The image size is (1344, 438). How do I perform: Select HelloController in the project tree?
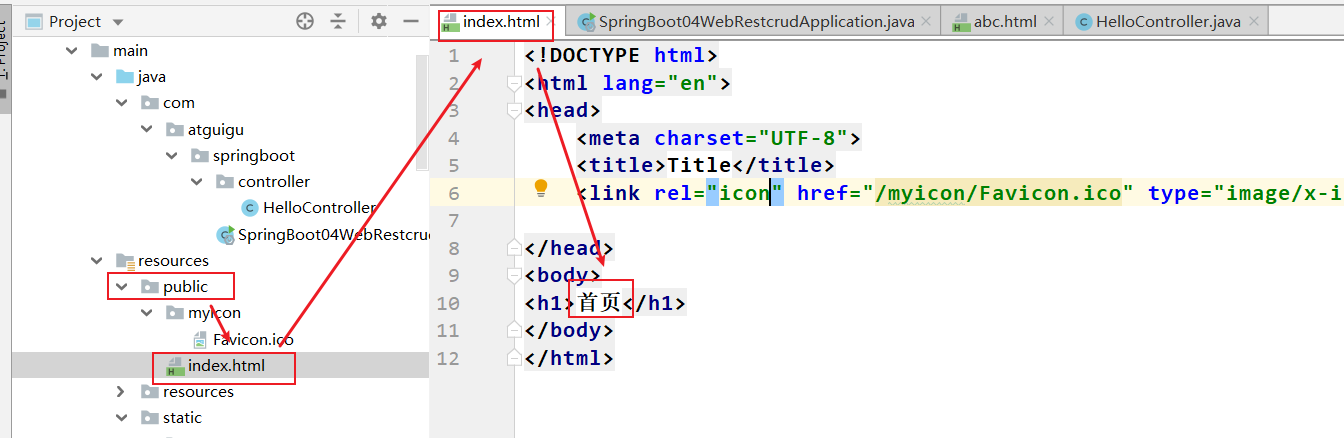[319, 208]
